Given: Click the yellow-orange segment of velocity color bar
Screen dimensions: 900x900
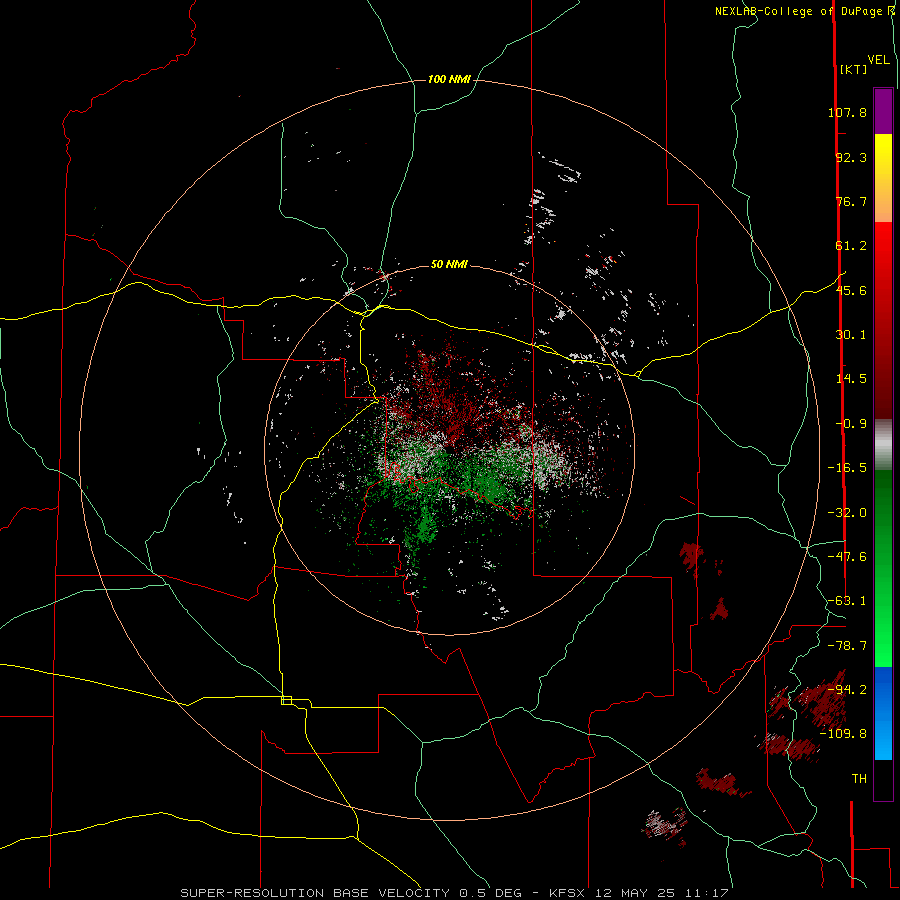Looking at the screenshot, I should point(883,178).
